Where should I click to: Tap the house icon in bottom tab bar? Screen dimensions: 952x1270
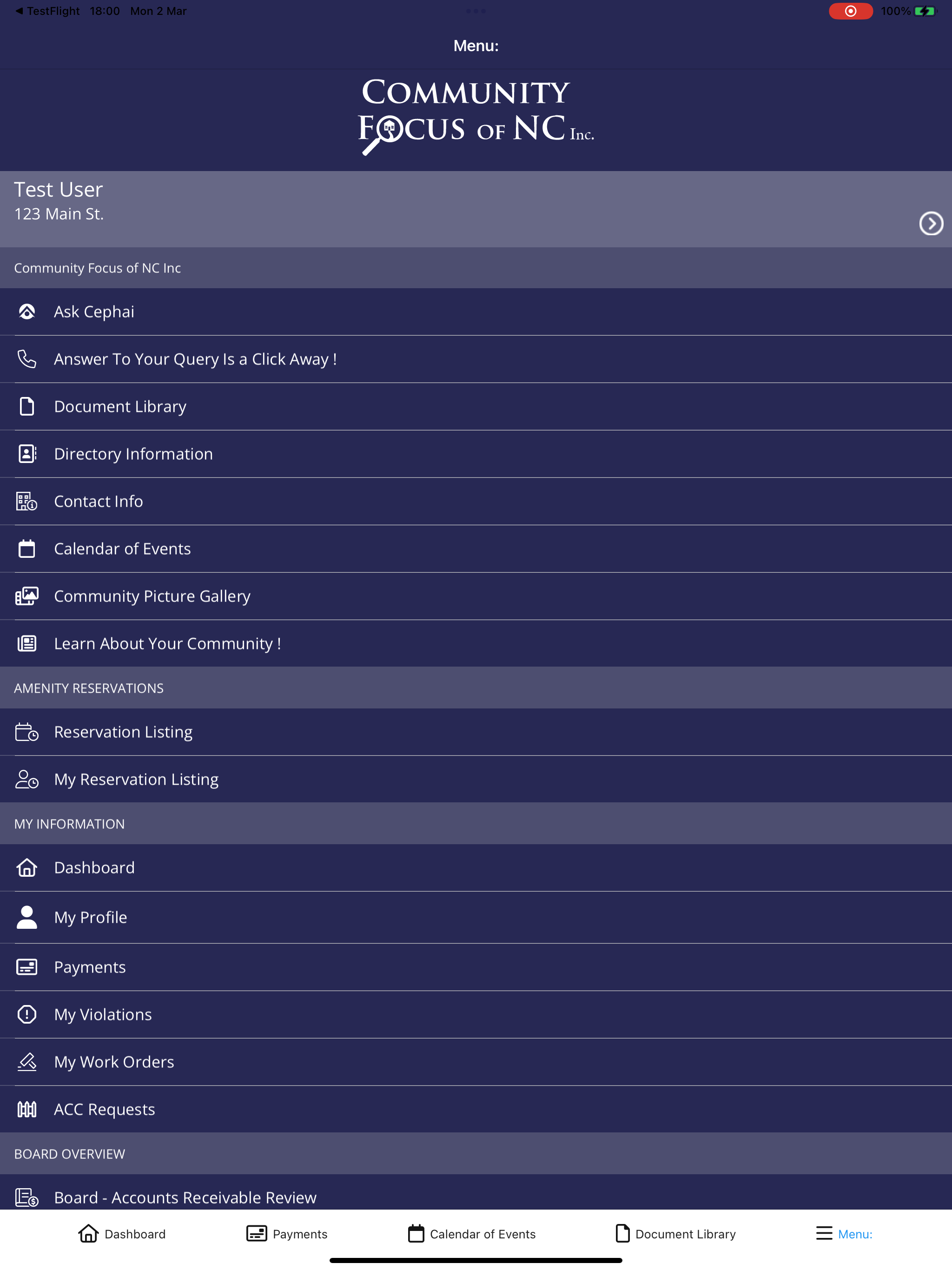point(88,1233)
